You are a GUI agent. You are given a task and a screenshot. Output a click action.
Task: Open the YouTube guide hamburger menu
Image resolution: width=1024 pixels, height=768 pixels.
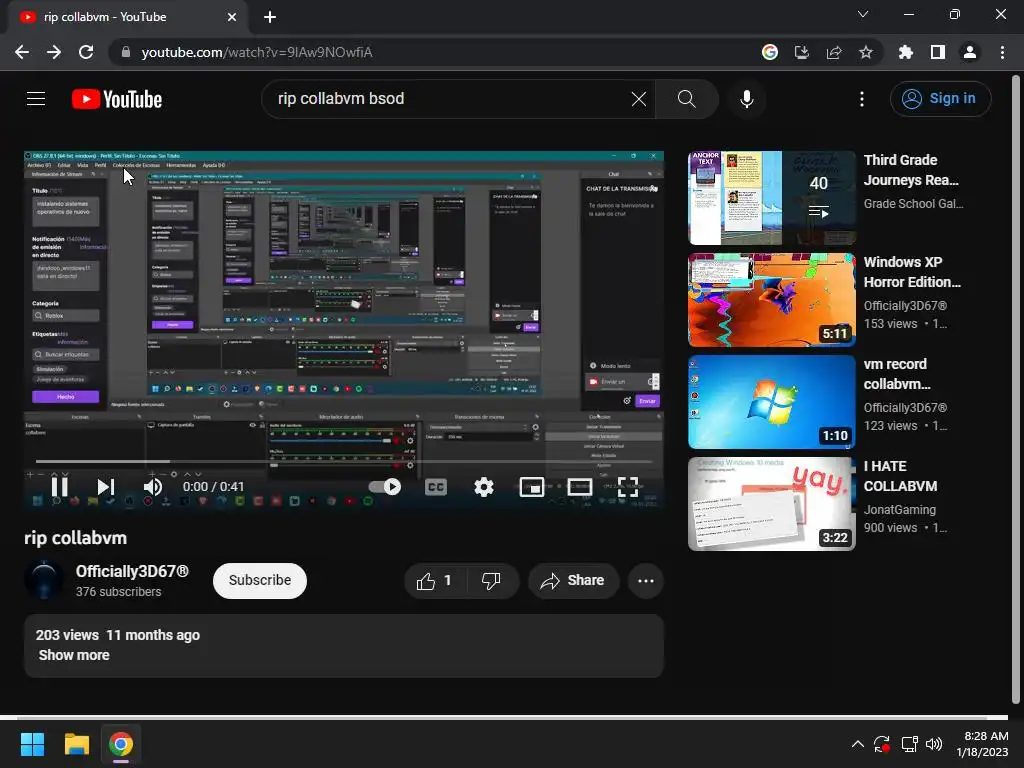click(36, 99)
